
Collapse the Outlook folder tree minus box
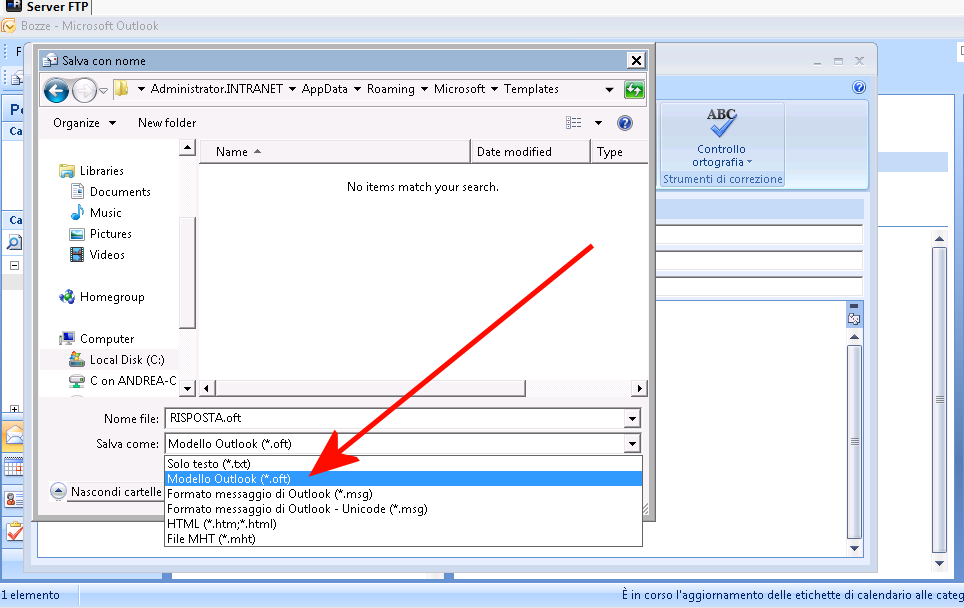coord(14,266)
